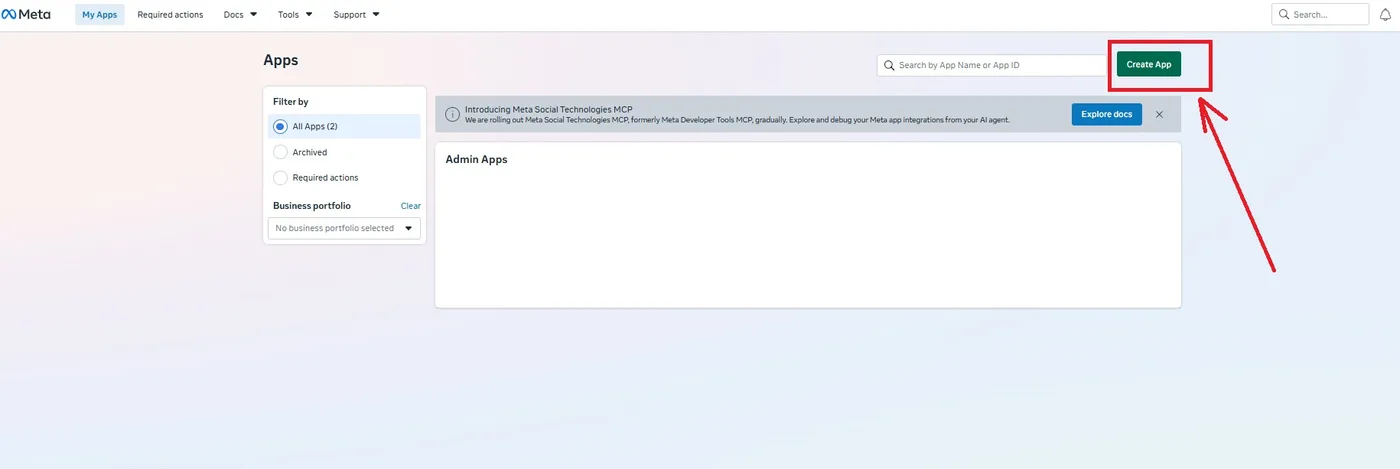Expand the Docs menu
Viewport: 1400px width, 469px height.
click(x=240, y=15)
